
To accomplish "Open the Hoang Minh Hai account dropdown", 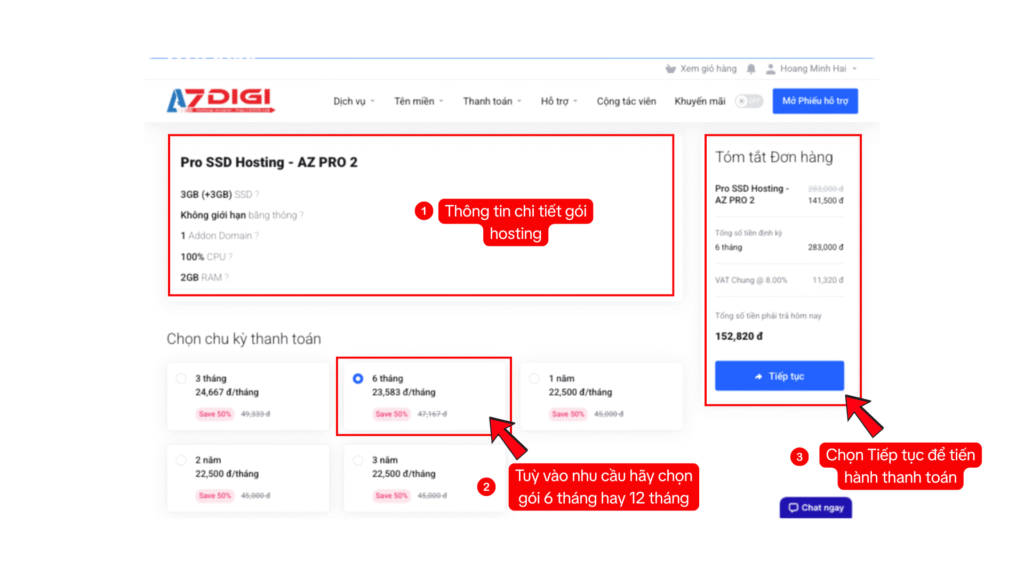I will pyautogui.click(x=811, y=69).
